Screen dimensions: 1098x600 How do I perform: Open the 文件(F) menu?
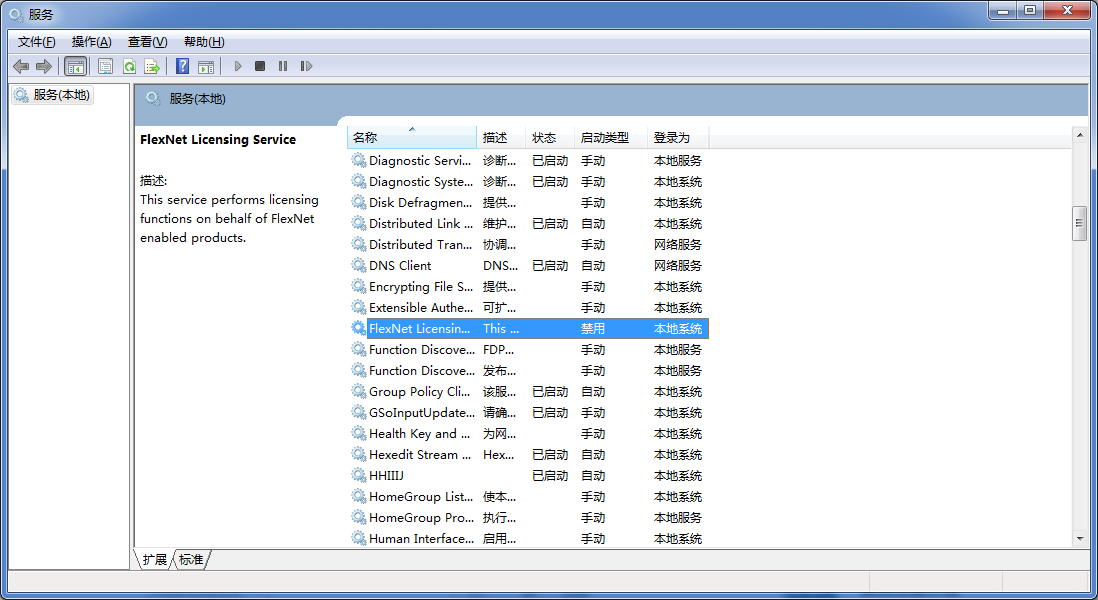[36, 42]
